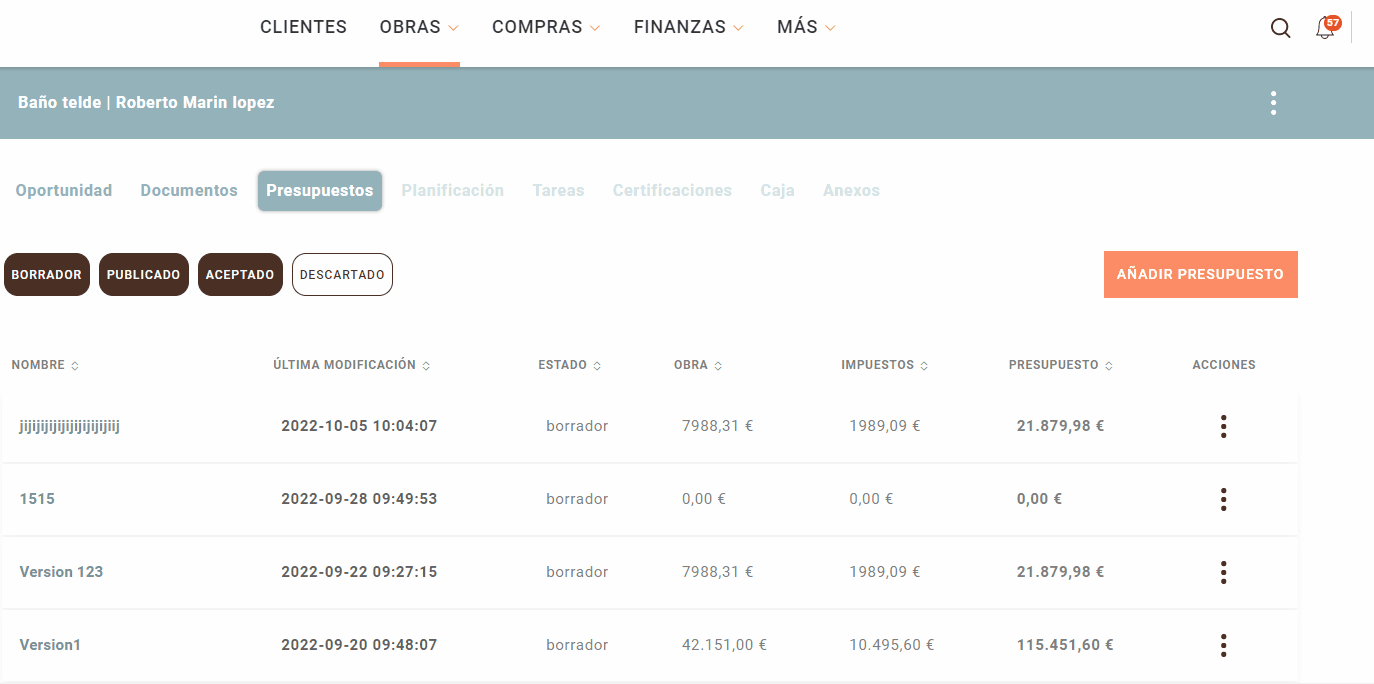Toggle the Aceptado status filter
Viewport: 1374px width, 684px height.
(x=240, y=275)
